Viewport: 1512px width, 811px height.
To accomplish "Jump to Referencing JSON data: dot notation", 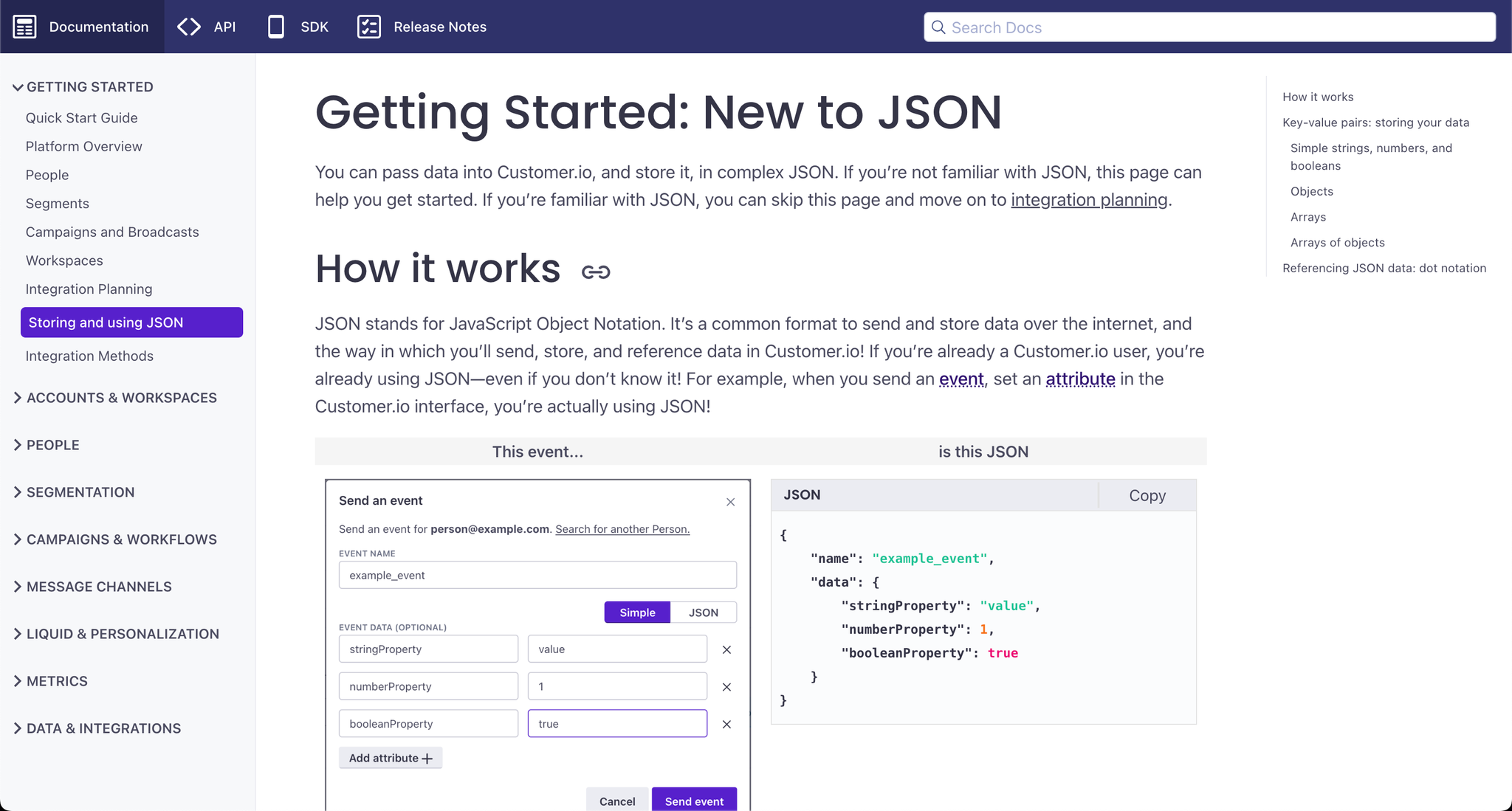I will click(x=1384, y=269).
